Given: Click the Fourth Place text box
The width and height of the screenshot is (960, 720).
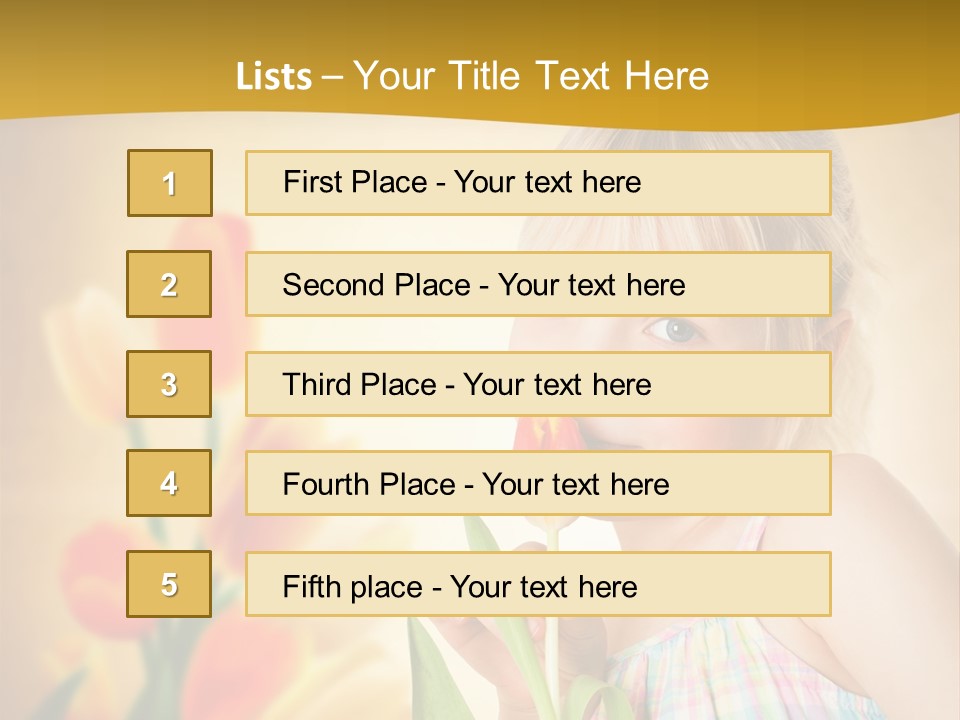Looking at the screenshot, I should 538,483.
